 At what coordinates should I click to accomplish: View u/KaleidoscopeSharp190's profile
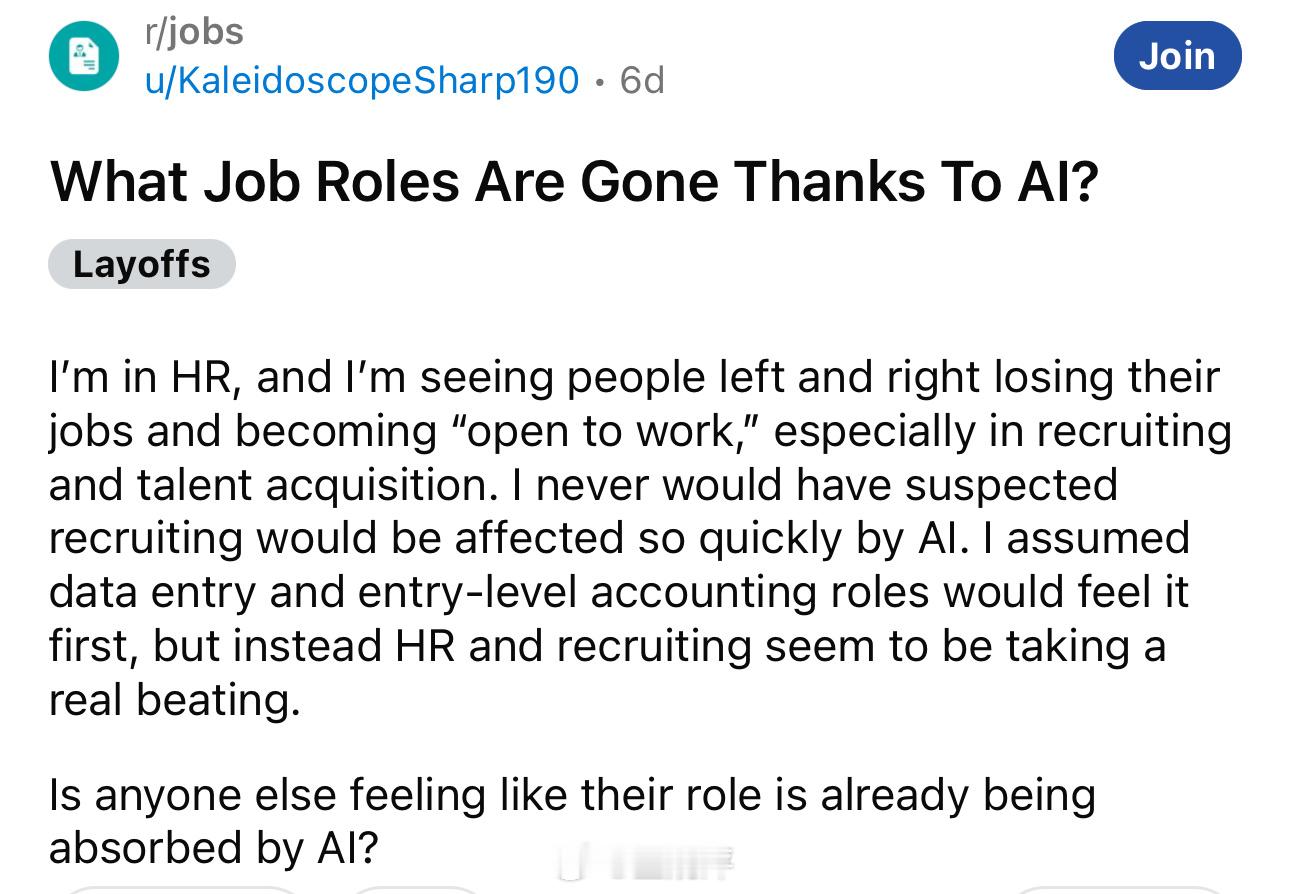pos(362,80)
